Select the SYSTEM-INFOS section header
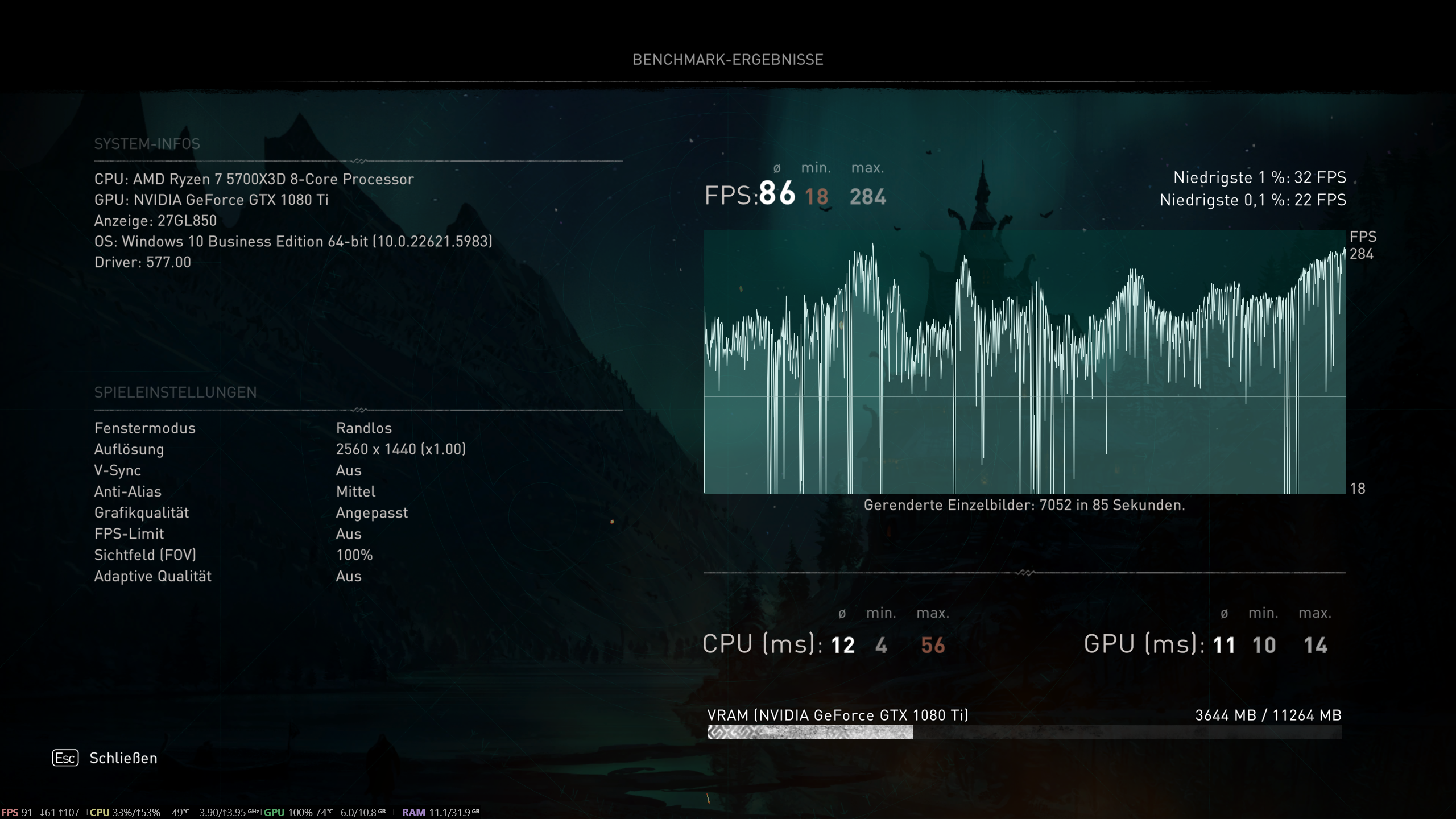The width and height of the screenshot is (1456, 819). (147, 144)
